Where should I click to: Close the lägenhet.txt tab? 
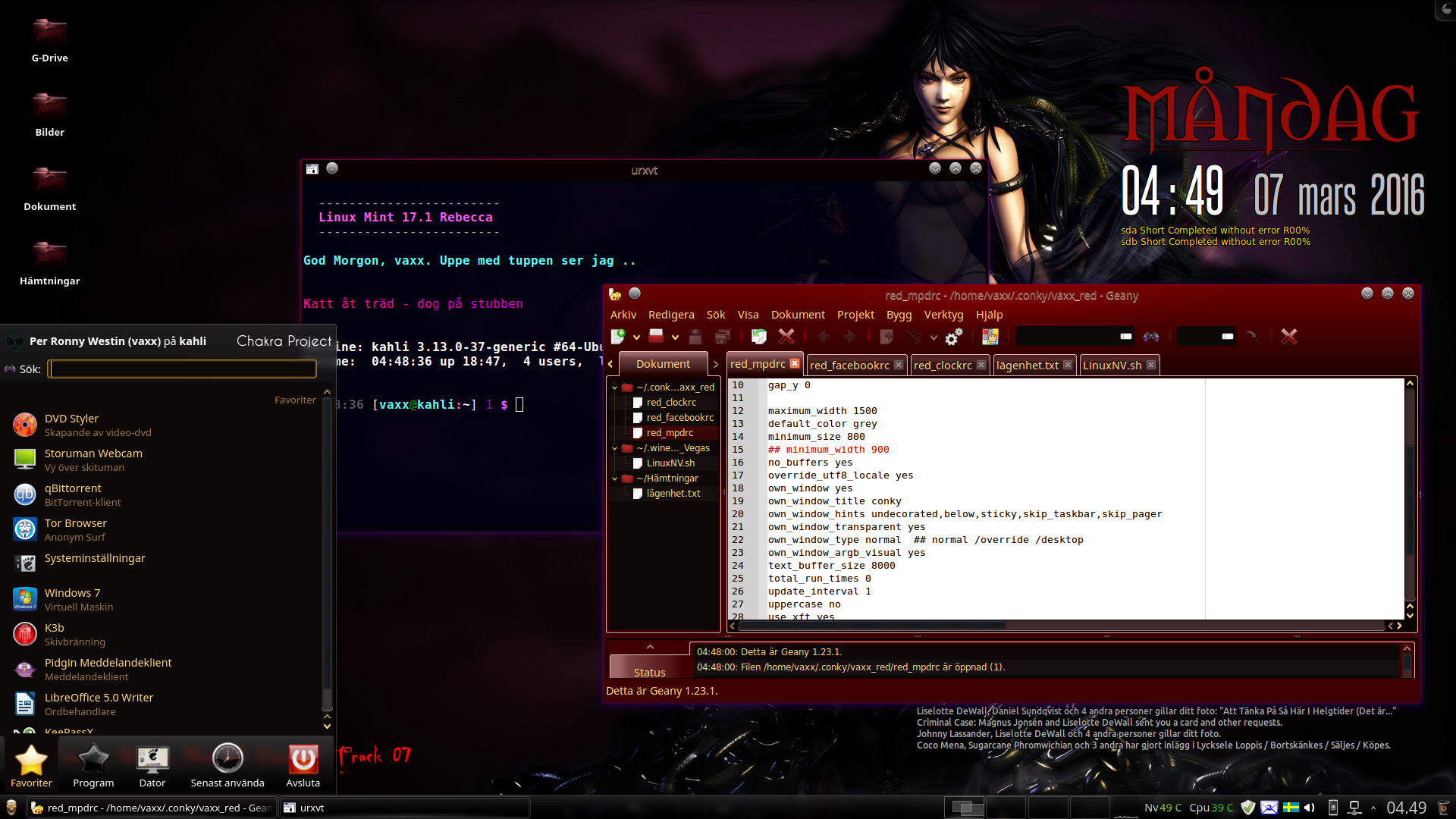click(1068, 366)
